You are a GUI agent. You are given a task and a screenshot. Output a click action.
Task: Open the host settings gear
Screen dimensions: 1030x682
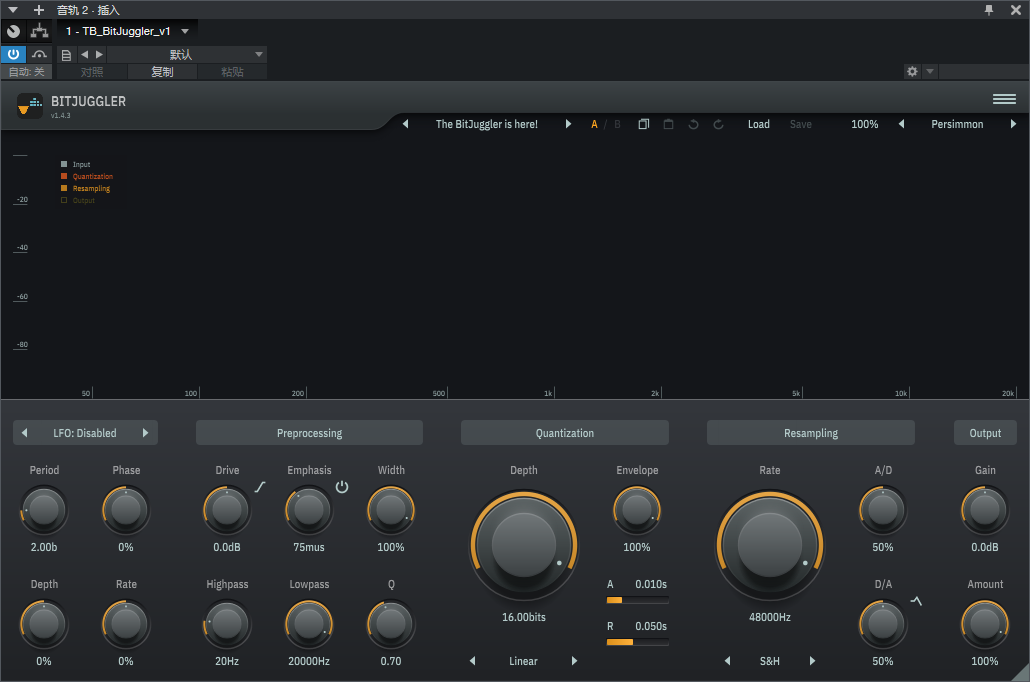pyautogui.click(x=912, y=71)
